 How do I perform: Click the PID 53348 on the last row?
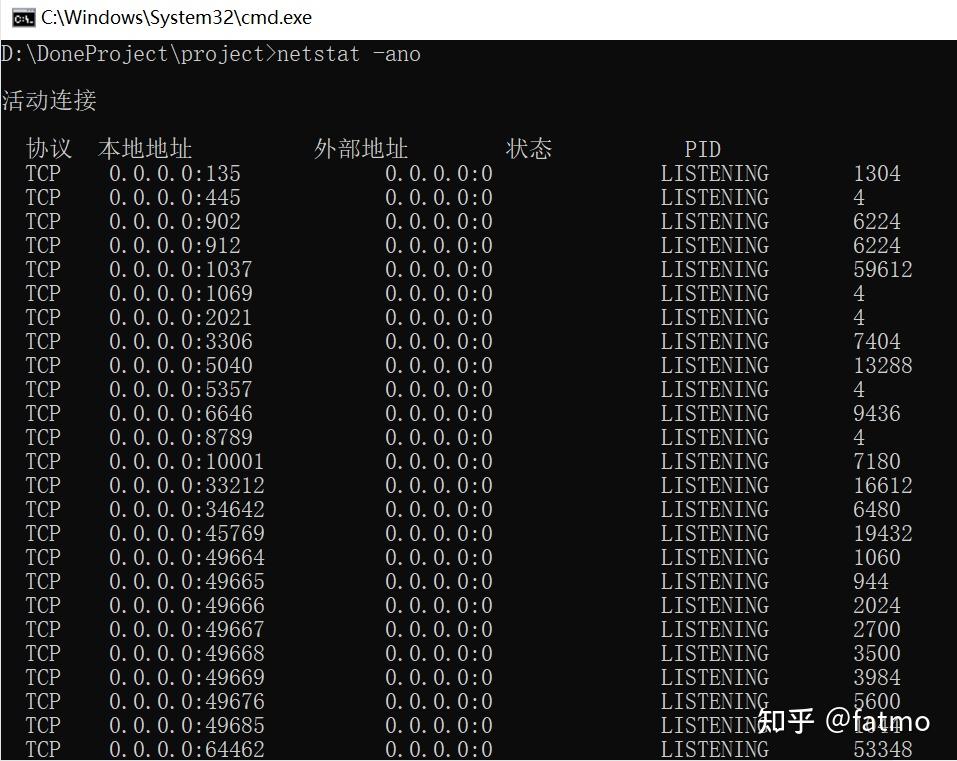coord(884,749)
